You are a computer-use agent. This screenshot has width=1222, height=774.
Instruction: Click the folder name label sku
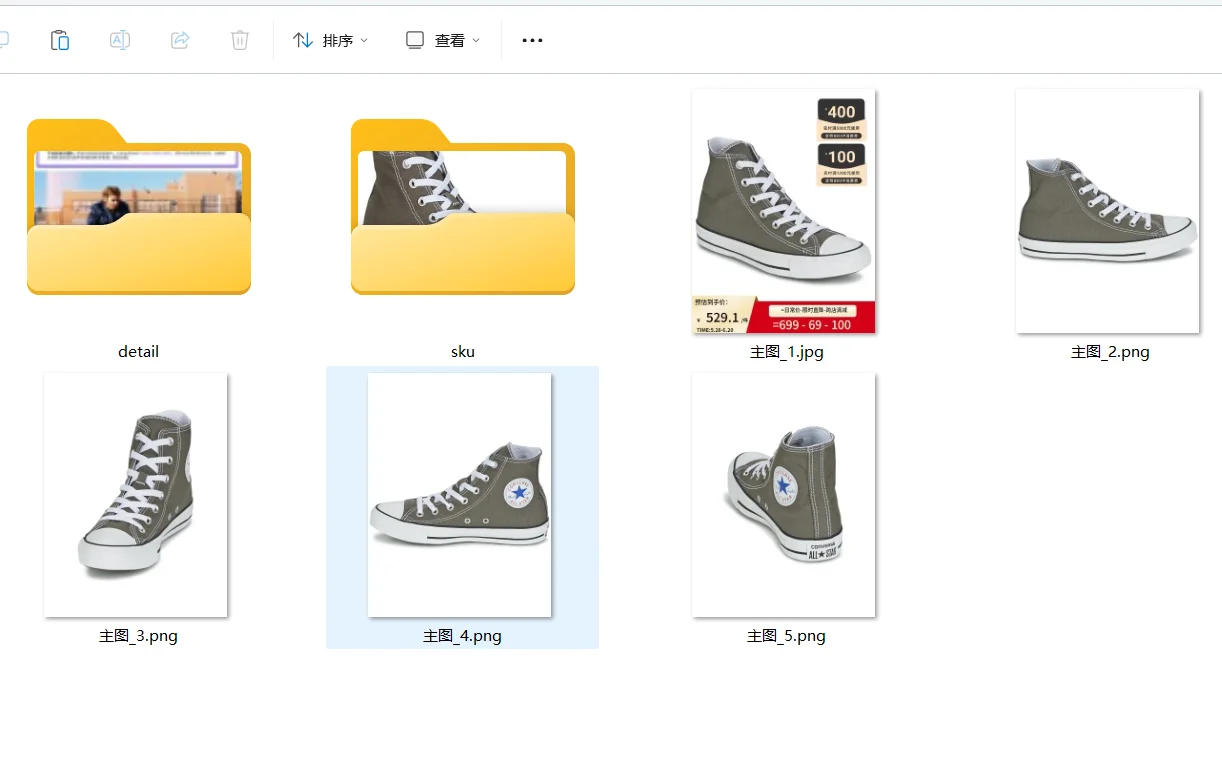pos(463,352)
